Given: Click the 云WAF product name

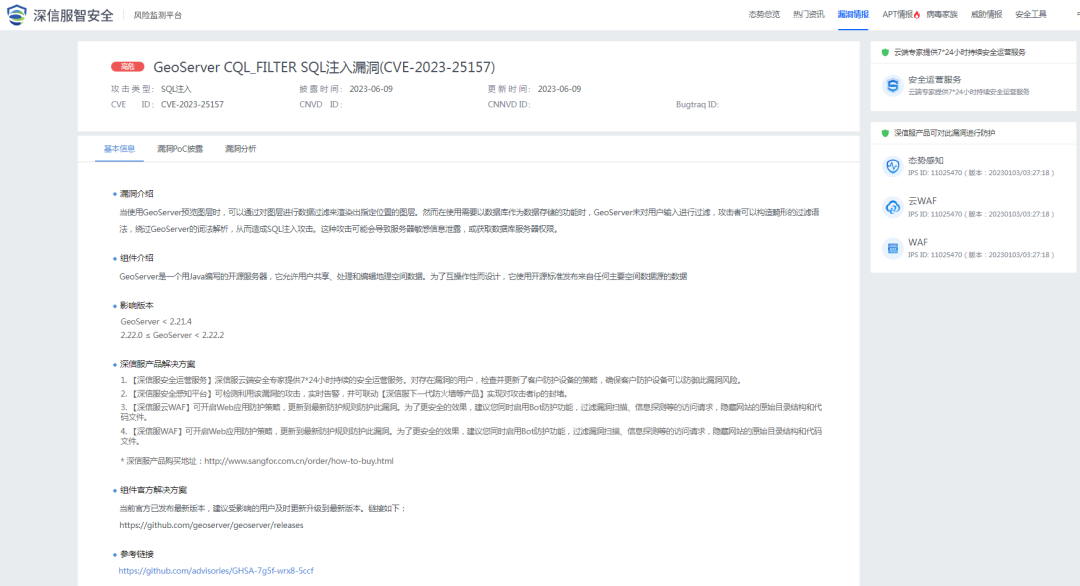Looking at the screenshot, I should [x=922, y=201].
